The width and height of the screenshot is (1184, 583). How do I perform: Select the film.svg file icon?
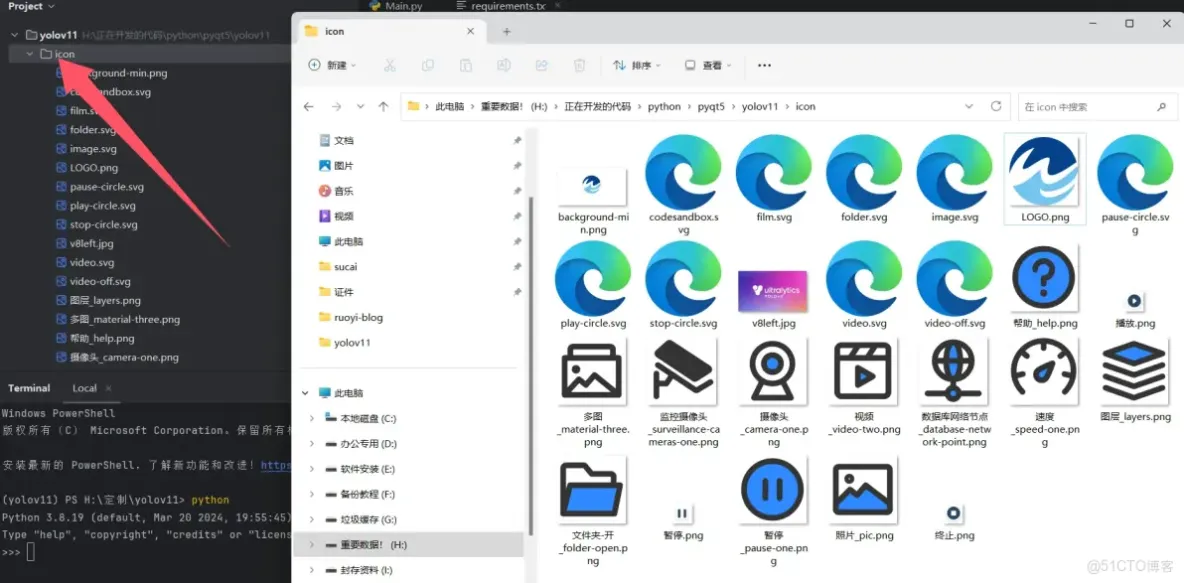774,172
